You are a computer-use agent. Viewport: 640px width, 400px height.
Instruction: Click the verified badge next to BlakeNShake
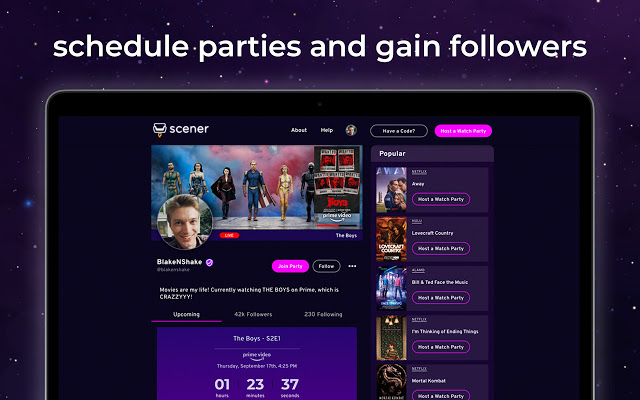point(209,262)
